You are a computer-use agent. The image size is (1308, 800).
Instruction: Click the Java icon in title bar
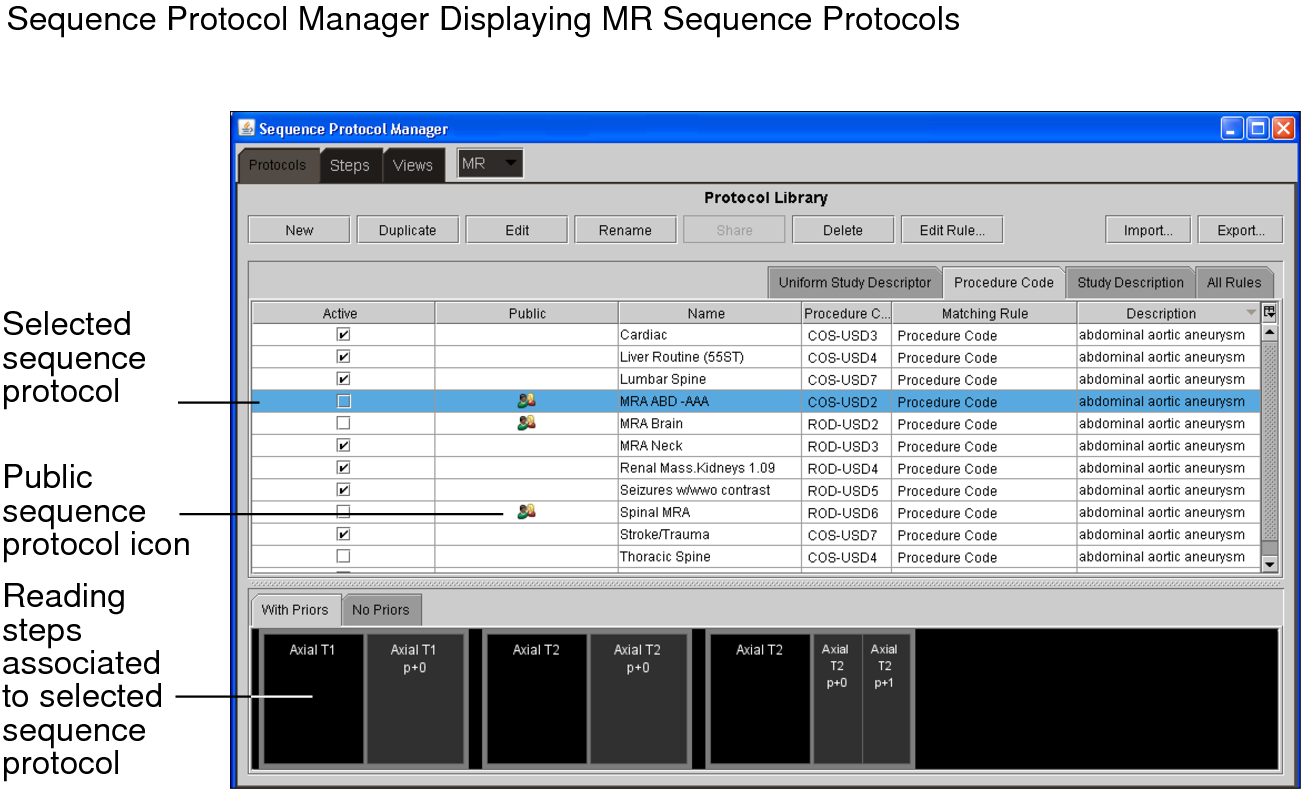click(x=247, y=128)
